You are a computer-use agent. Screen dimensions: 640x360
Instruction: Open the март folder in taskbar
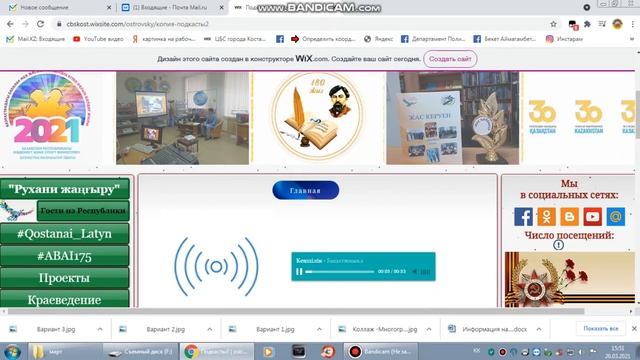click(64, 351)
